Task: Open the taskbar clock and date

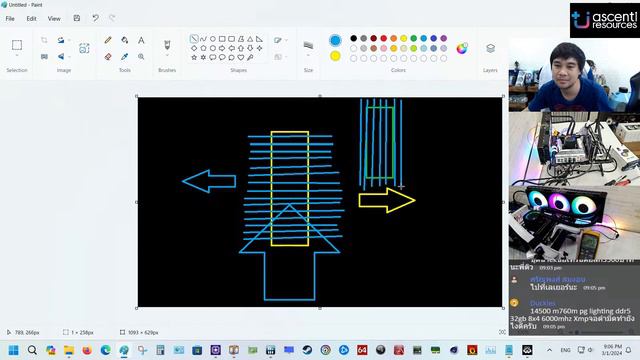Action: tap(611, 350)
